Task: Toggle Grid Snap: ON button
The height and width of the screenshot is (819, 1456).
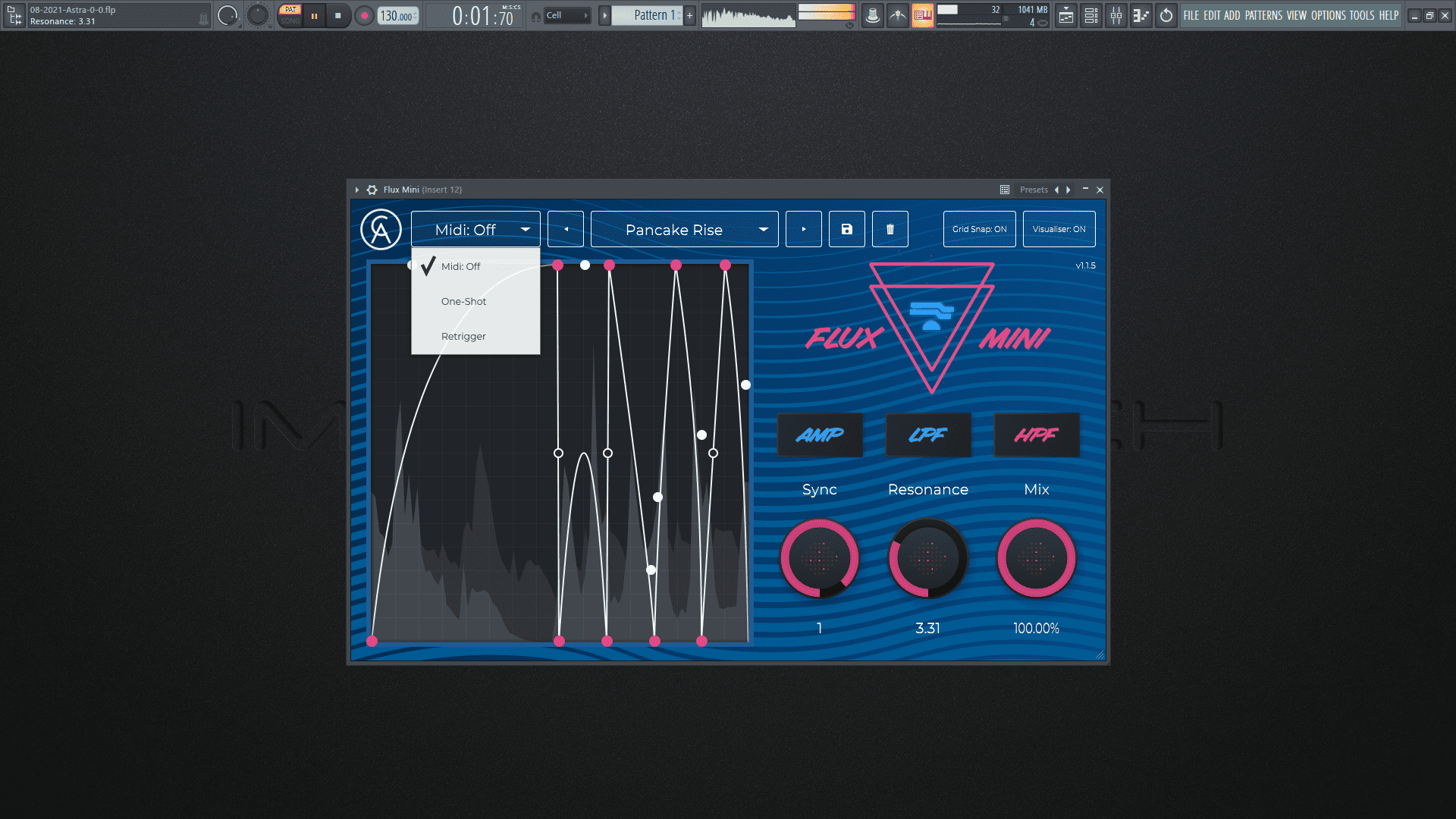Action: (x=979, y=229)
